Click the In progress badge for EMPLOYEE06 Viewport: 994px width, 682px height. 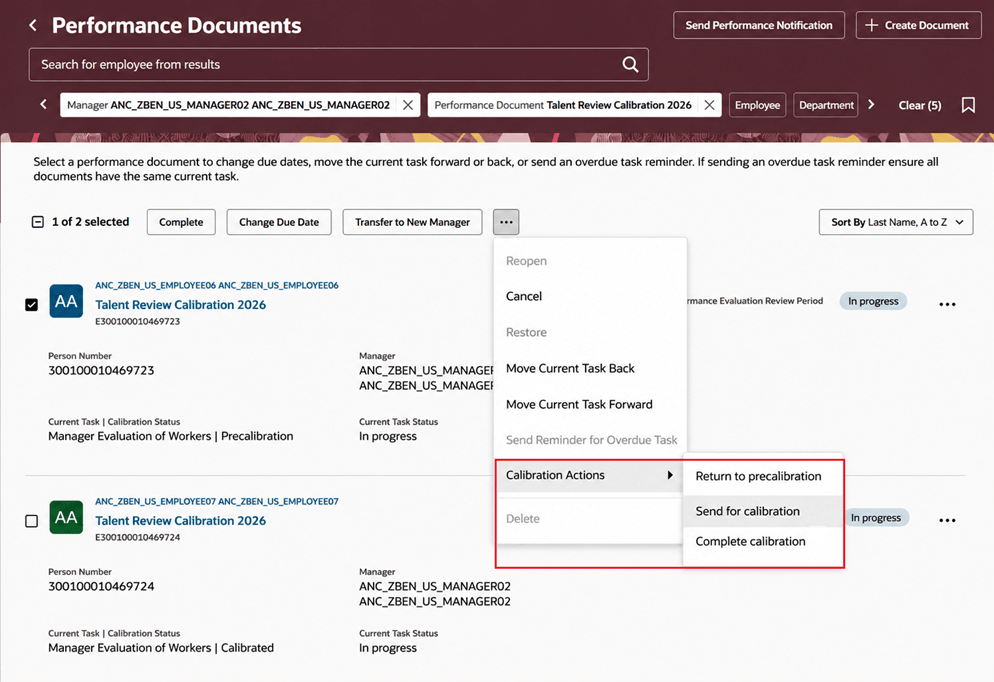(x=873, y=301)
